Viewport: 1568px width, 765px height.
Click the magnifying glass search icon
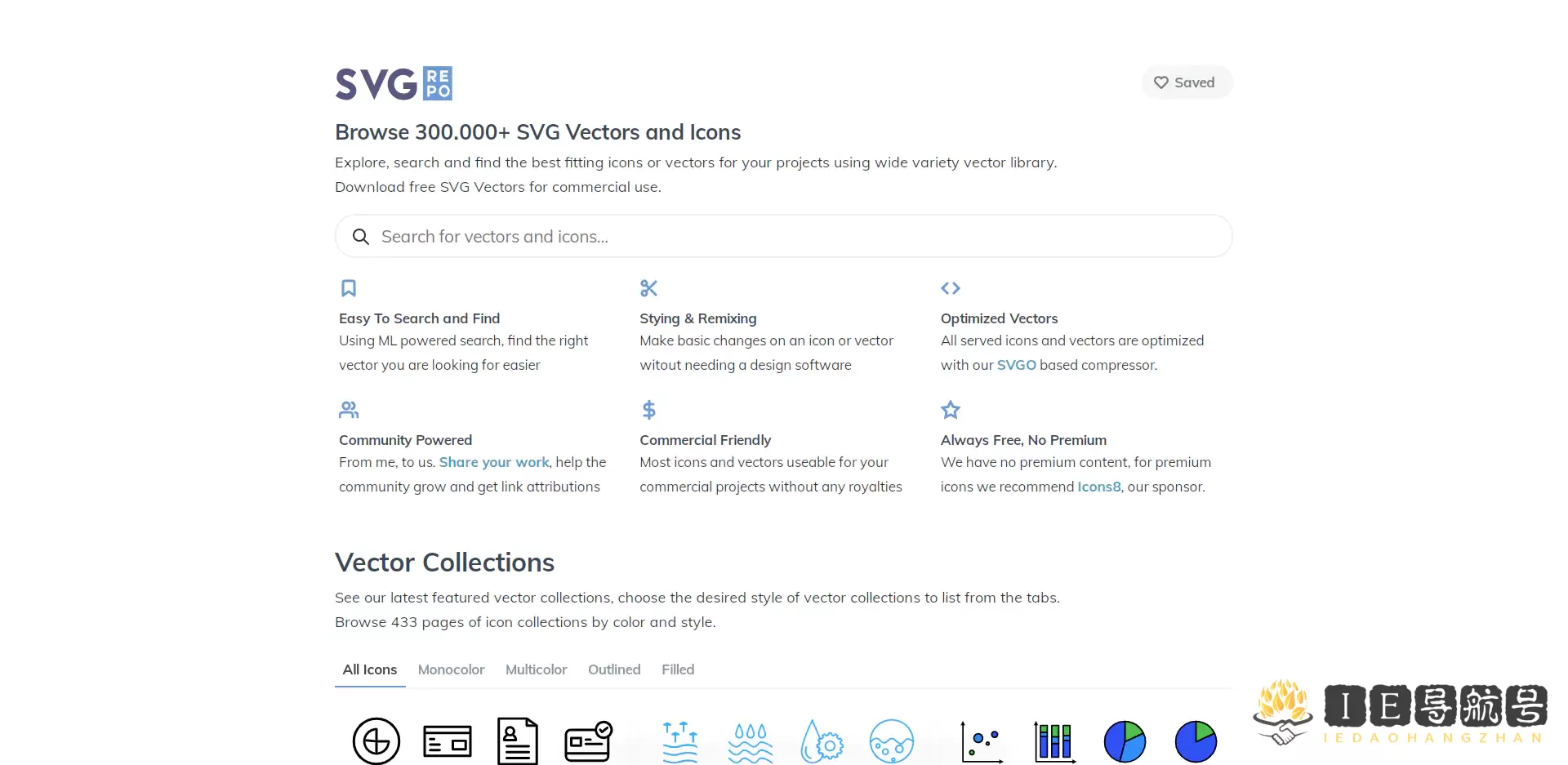click(360, 237)
